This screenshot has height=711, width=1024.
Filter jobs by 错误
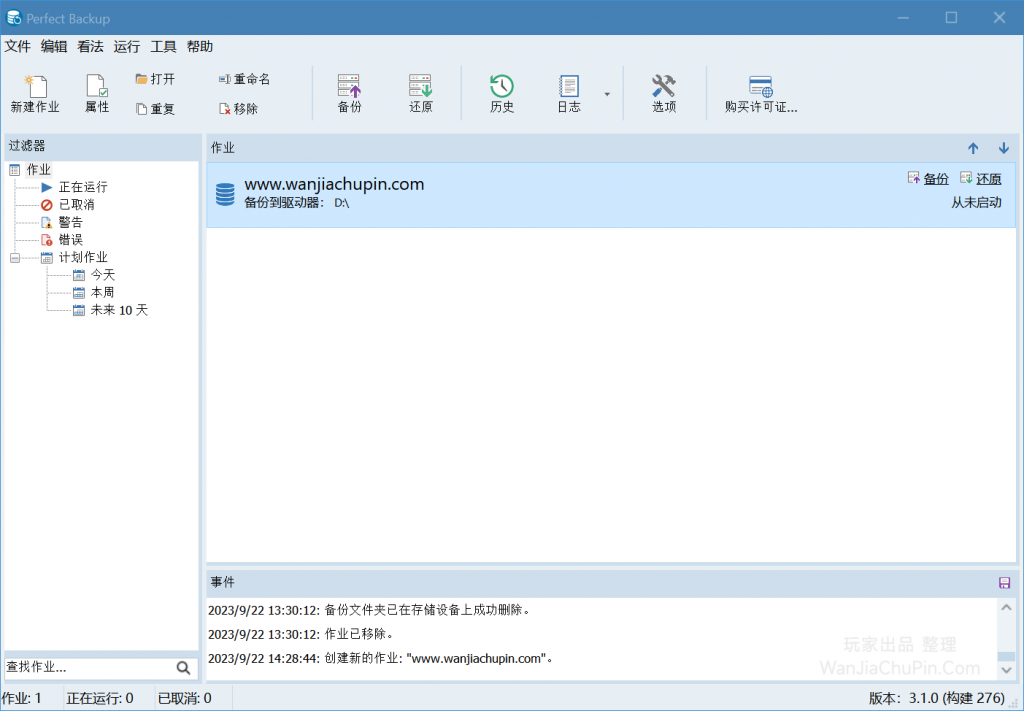click(71, 240)
